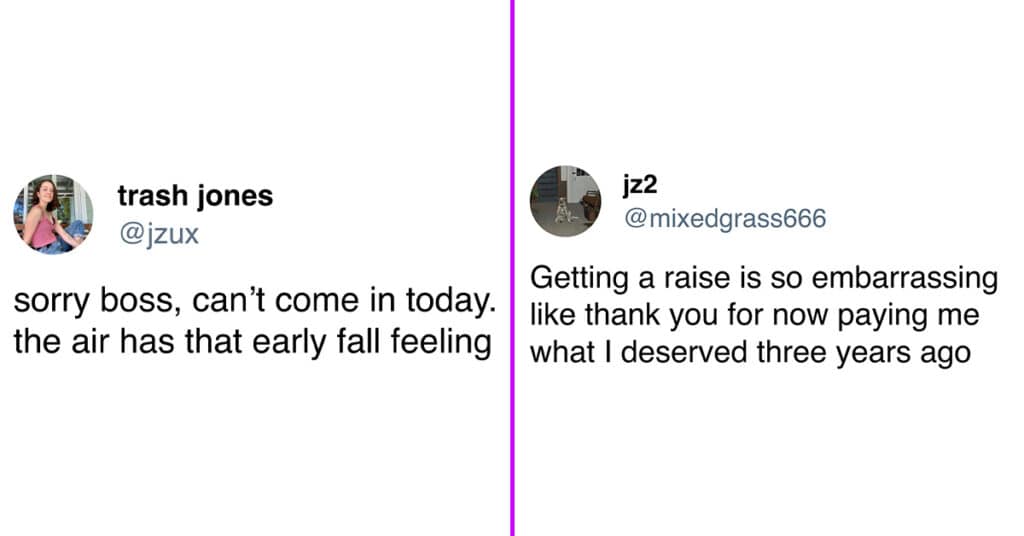
Task: Open trash jones's profile picture
Action: coord(54,214)
